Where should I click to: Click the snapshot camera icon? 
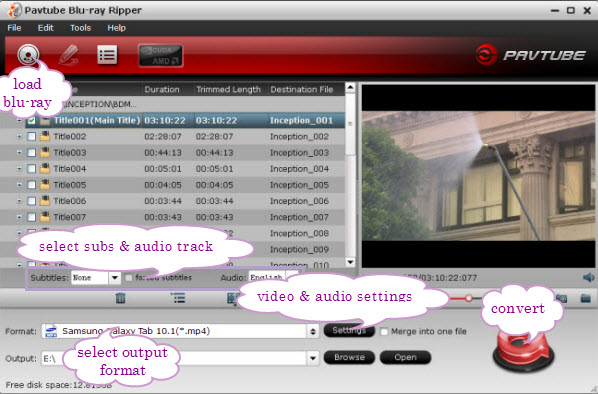561,298
